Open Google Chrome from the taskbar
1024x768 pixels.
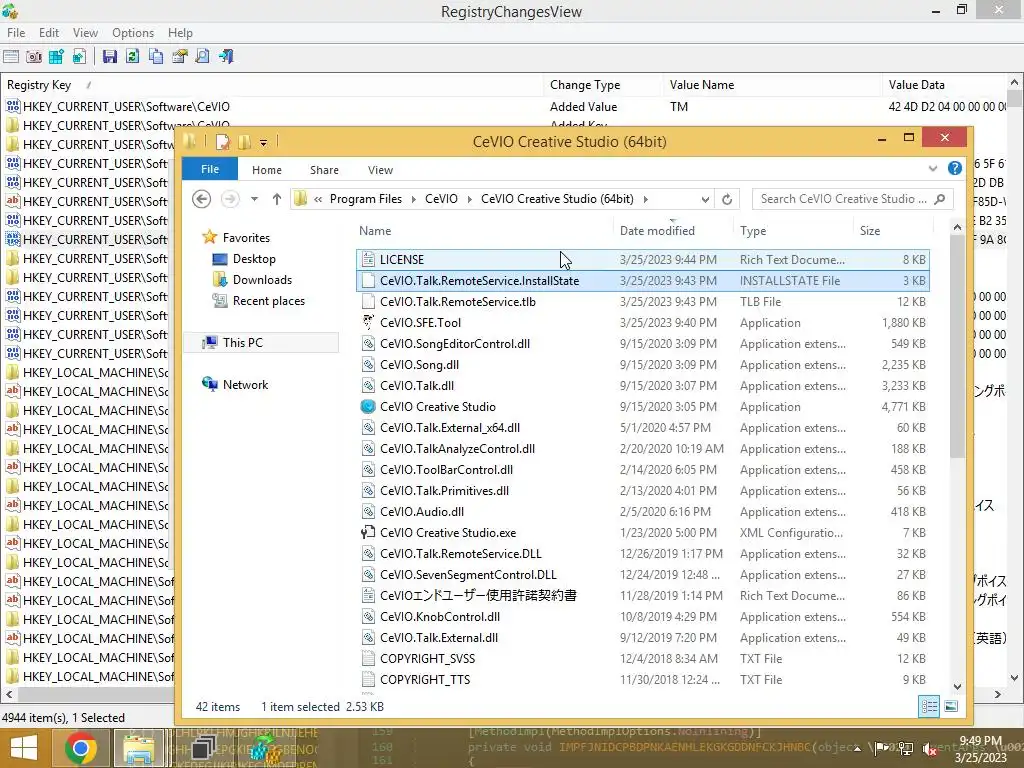tap(81, 748)
